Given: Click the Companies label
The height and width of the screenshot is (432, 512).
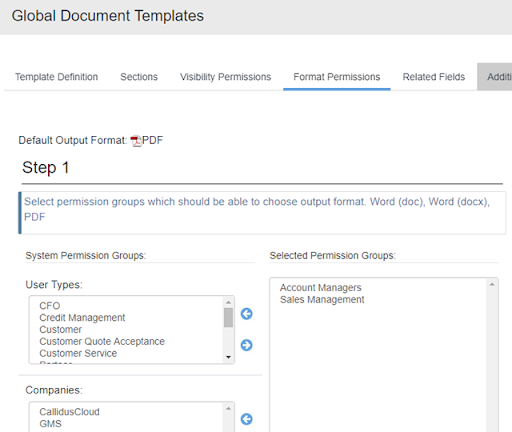Looking at the screenshot, I should (54, 390).
